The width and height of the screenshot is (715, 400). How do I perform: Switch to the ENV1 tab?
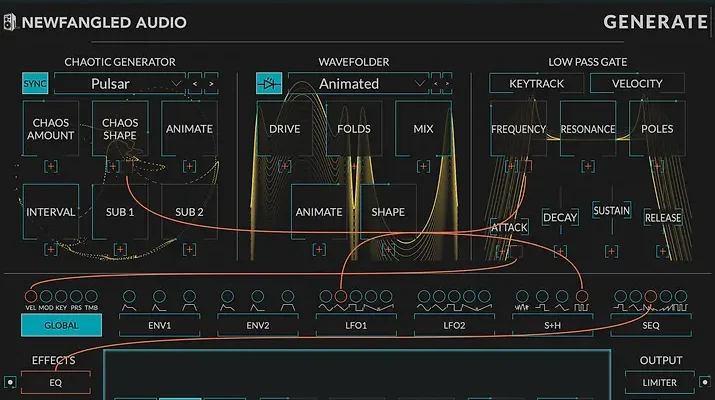(158, 324)
